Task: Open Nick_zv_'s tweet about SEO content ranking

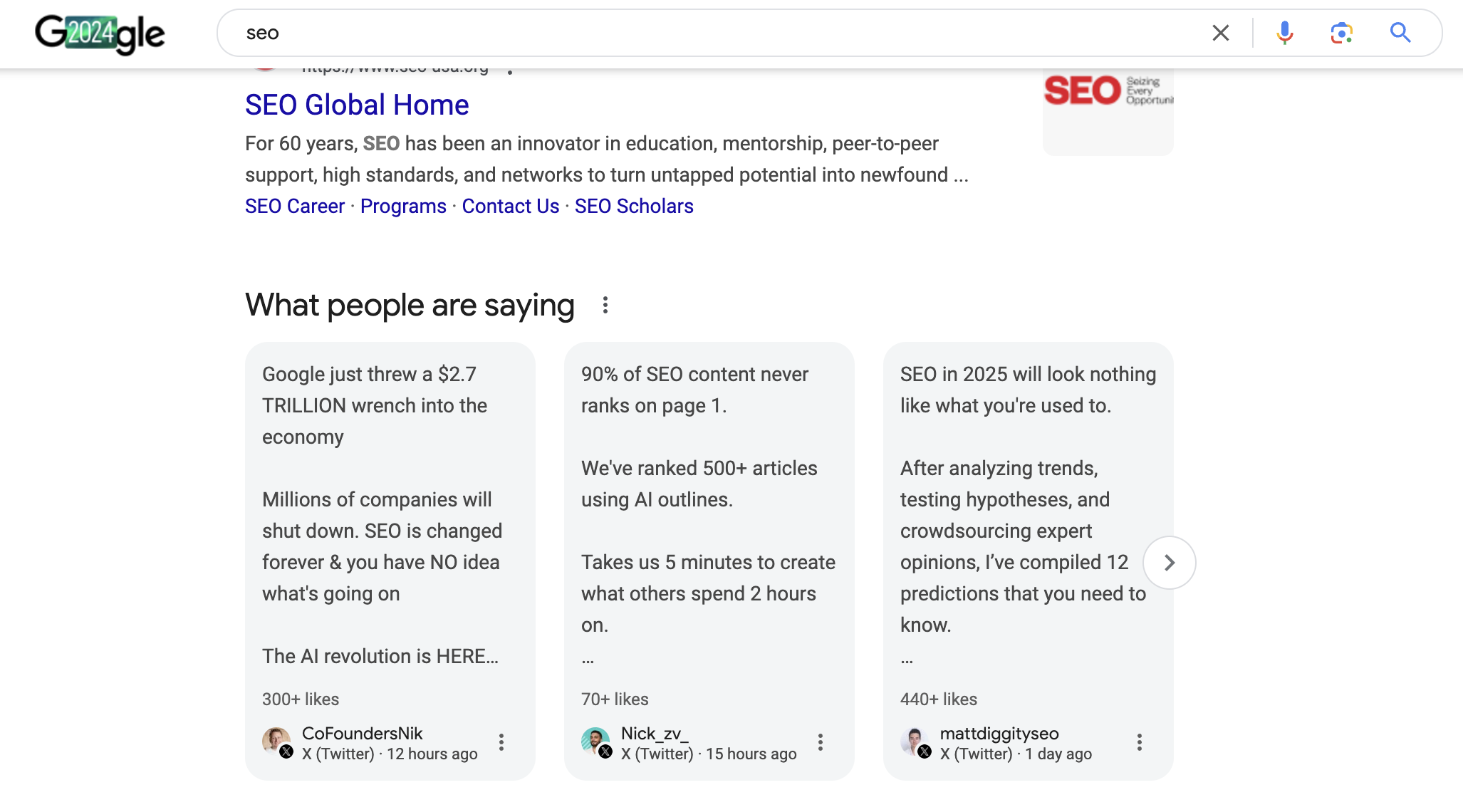Action: [709, 499]
